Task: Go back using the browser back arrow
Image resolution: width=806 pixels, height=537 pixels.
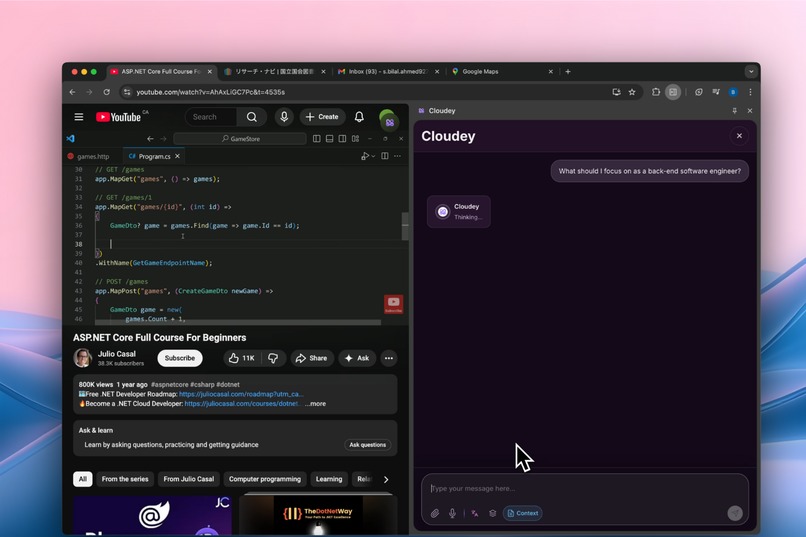Action: [72, 92]
